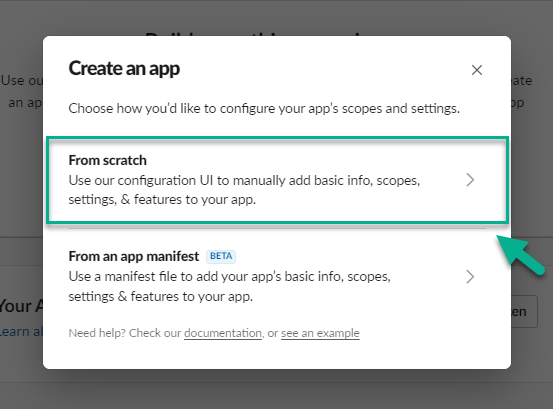This screenshot has width=553, height=409.
Task: Click the partially hidden Learn link behind dialog
Action: [21, 331]
